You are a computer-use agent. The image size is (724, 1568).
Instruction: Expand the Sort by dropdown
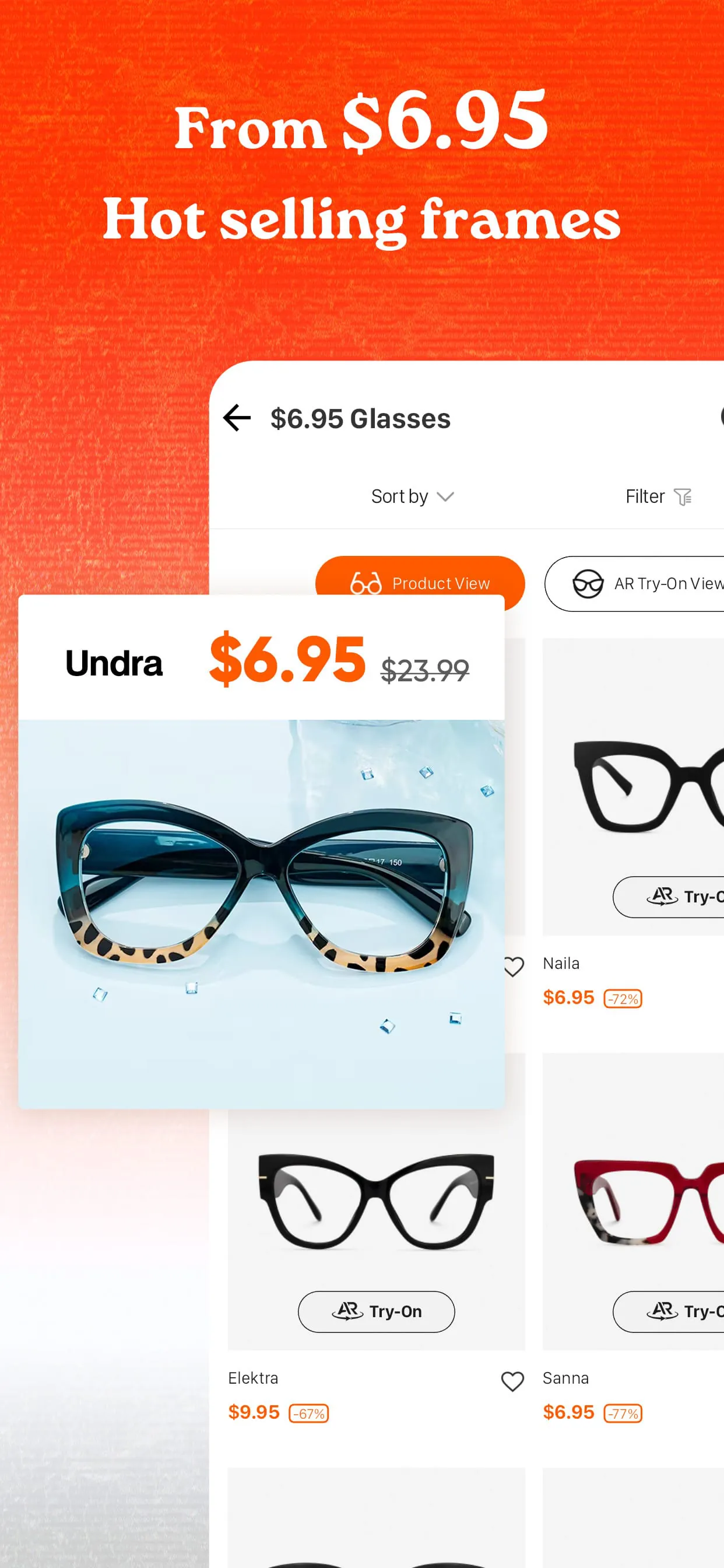pyautogui.click(x=413, y=496)
